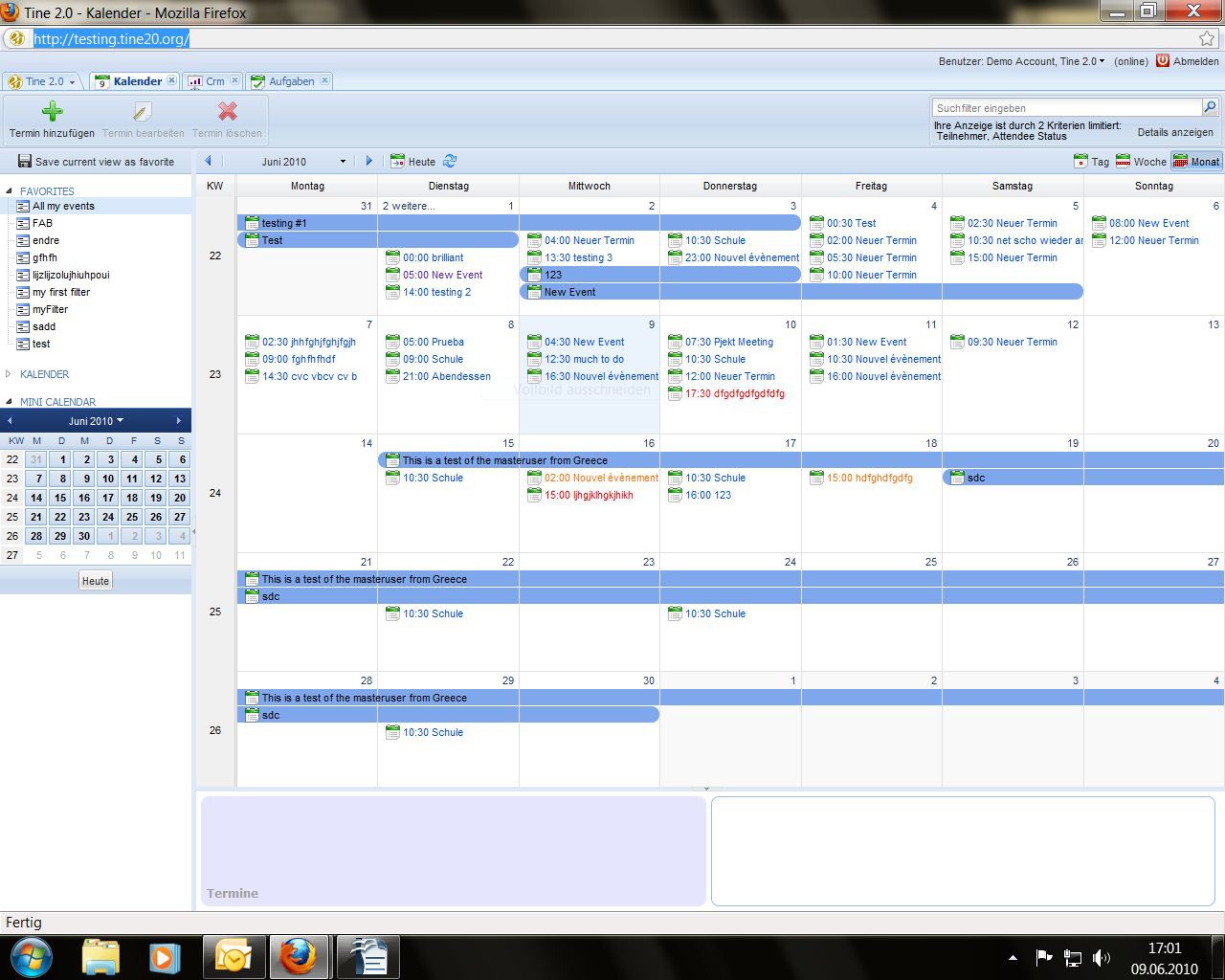This screenshot has width=1225, height=980.
Task: Open Firefox from the Windows taskbar
Action: point(298,956)
